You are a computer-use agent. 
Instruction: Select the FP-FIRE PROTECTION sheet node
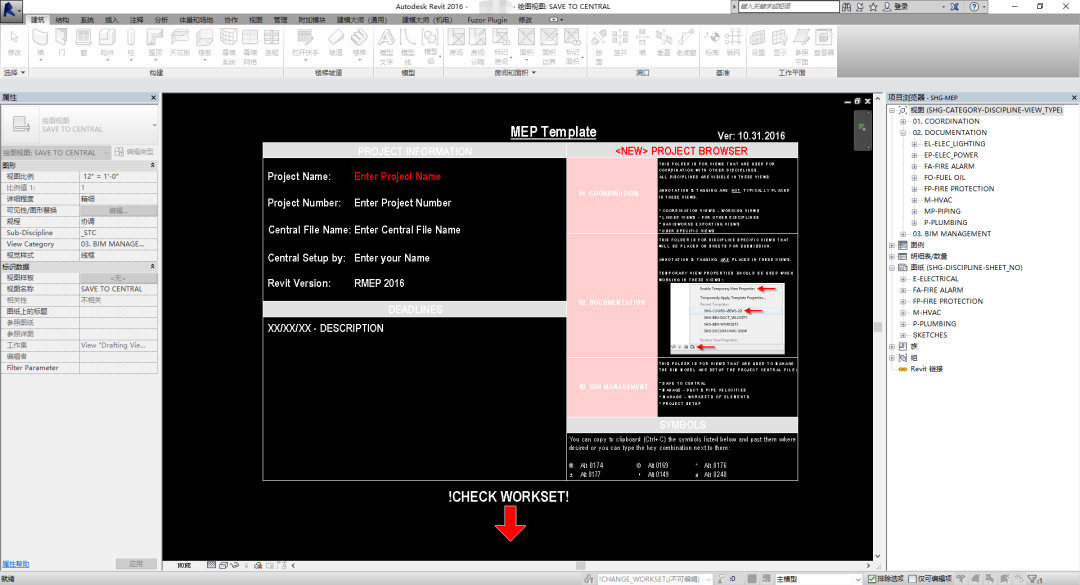[947, 301]
